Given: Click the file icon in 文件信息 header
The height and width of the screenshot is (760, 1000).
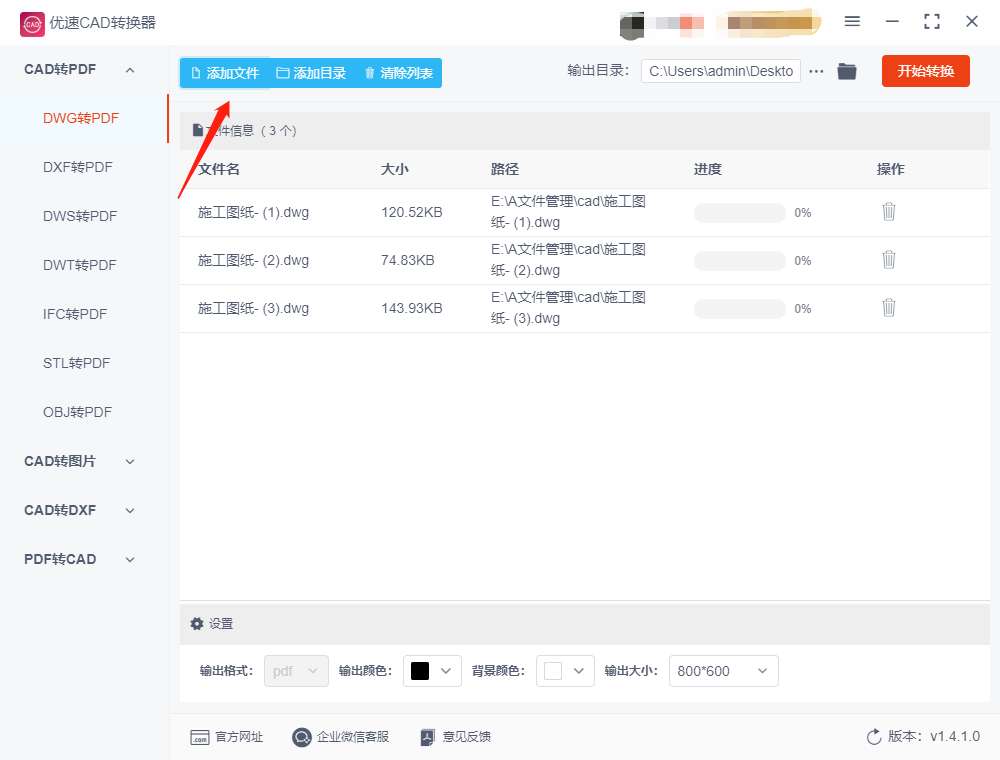Looking at the screenshot, I should tap(198, 130).
